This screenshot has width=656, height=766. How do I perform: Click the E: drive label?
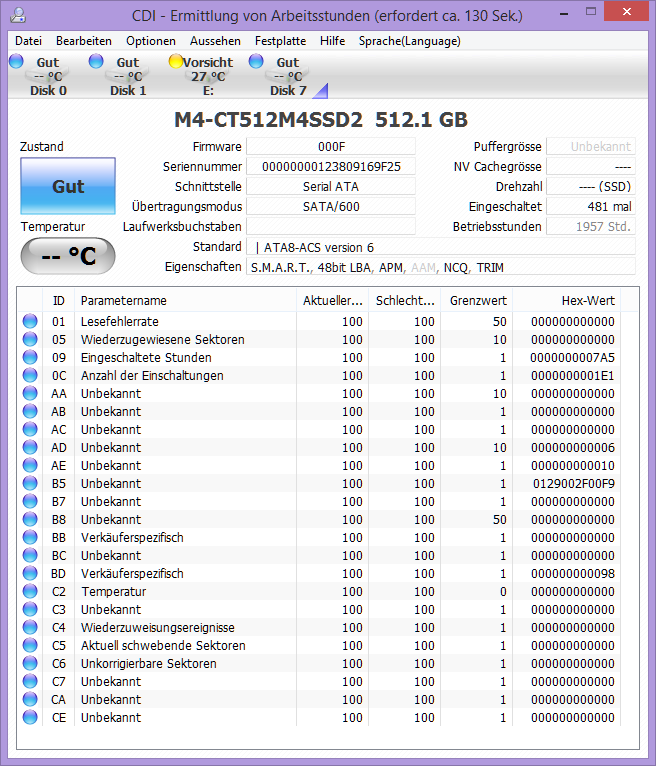[209, 91]
